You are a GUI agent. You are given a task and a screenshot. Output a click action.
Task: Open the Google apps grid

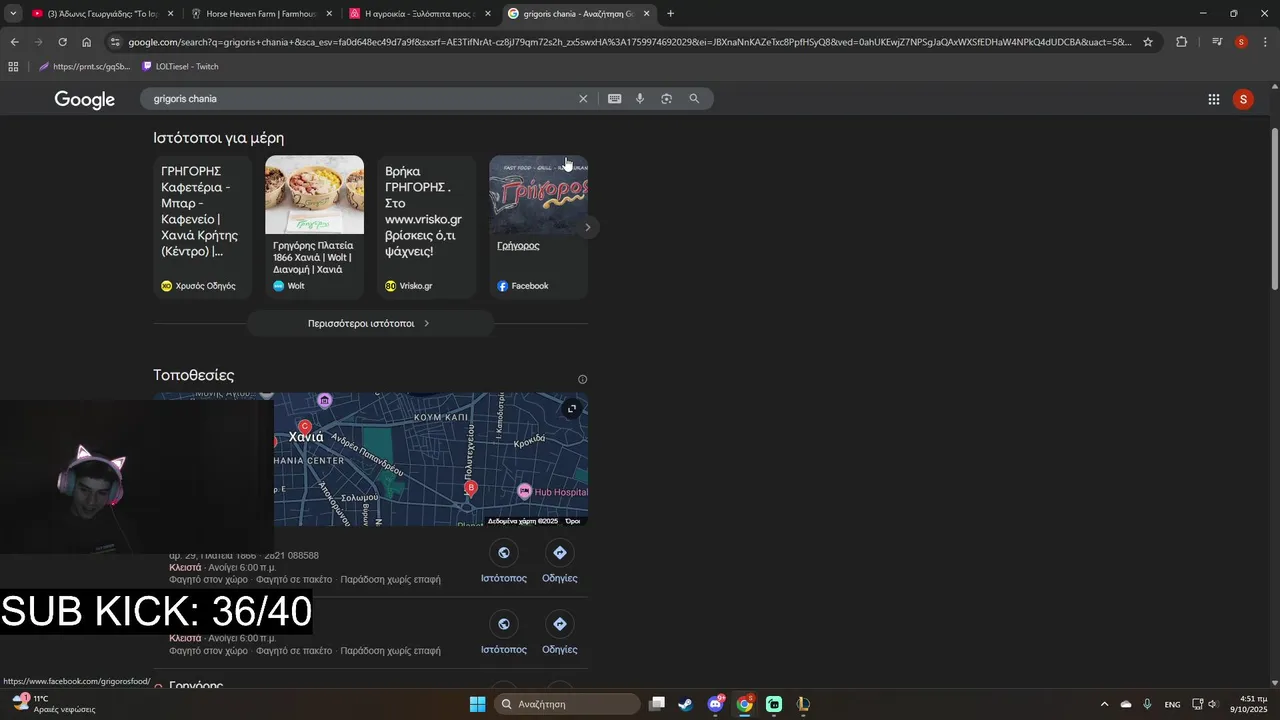click(x=1213, y=99)
